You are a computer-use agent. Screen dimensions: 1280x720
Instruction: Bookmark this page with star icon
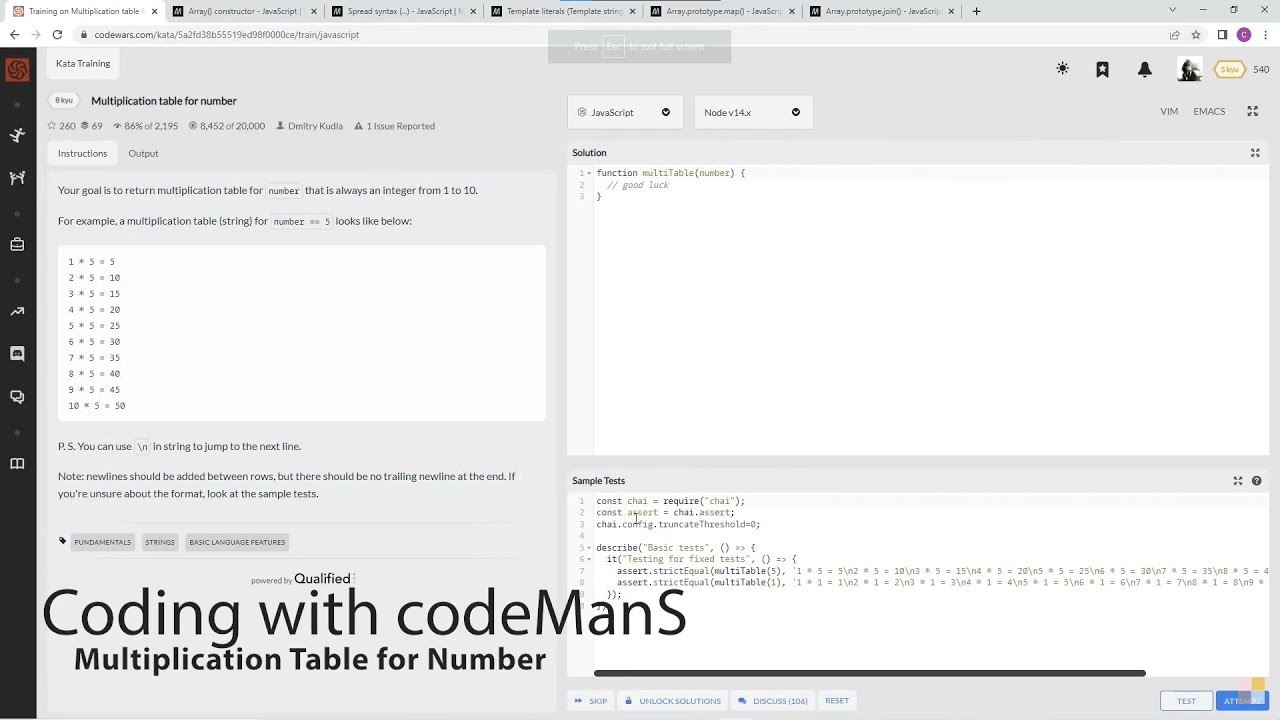pyautogui.click(x=1195, y=34)
